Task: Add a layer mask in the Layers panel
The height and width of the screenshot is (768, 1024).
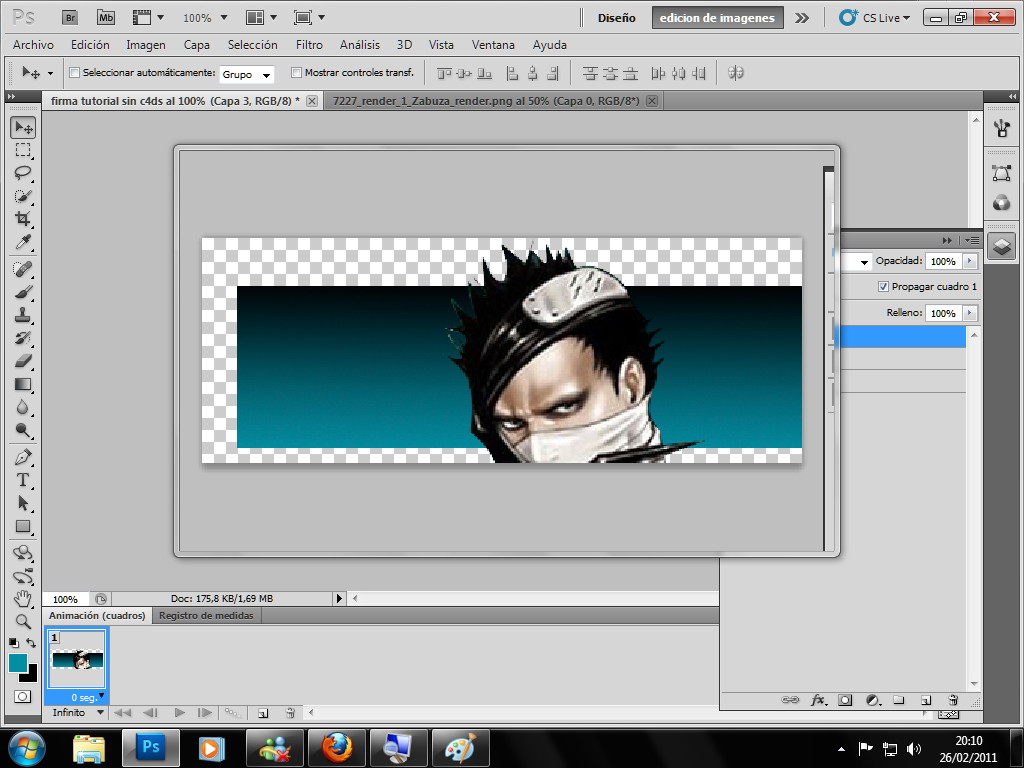Action: coord(845,700)
